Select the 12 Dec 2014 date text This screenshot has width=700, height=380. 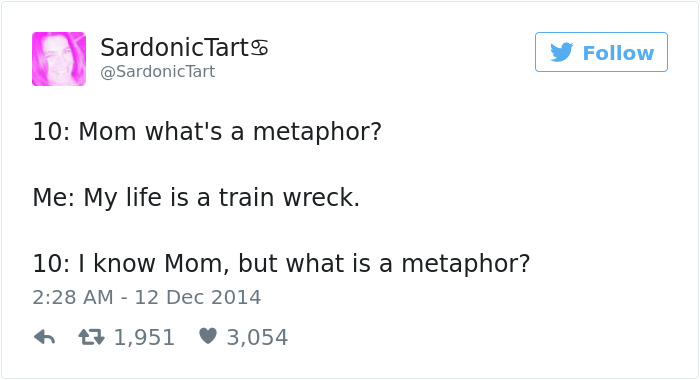pos(198,297)
